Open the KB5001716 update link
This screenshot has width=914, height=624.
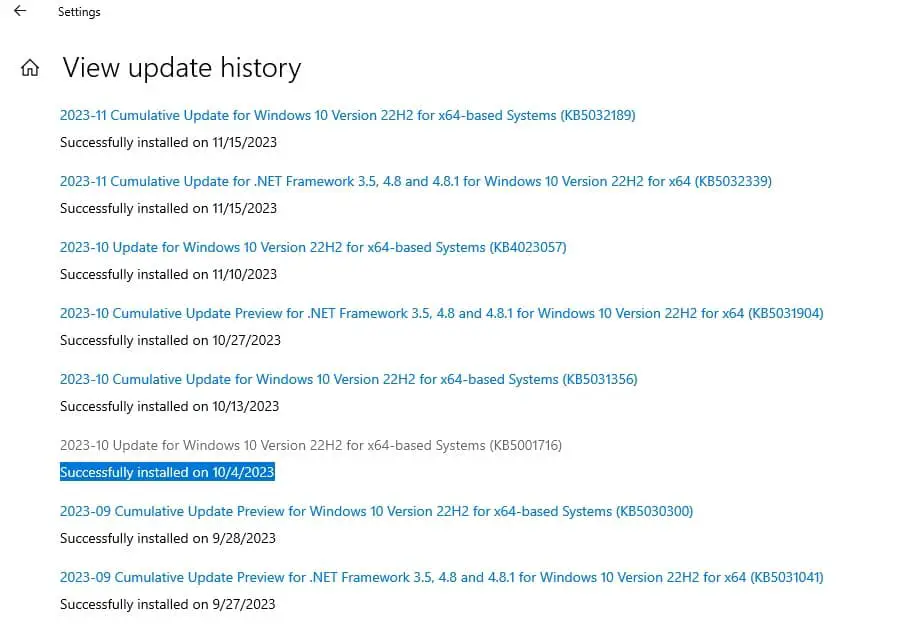[311, 446]
